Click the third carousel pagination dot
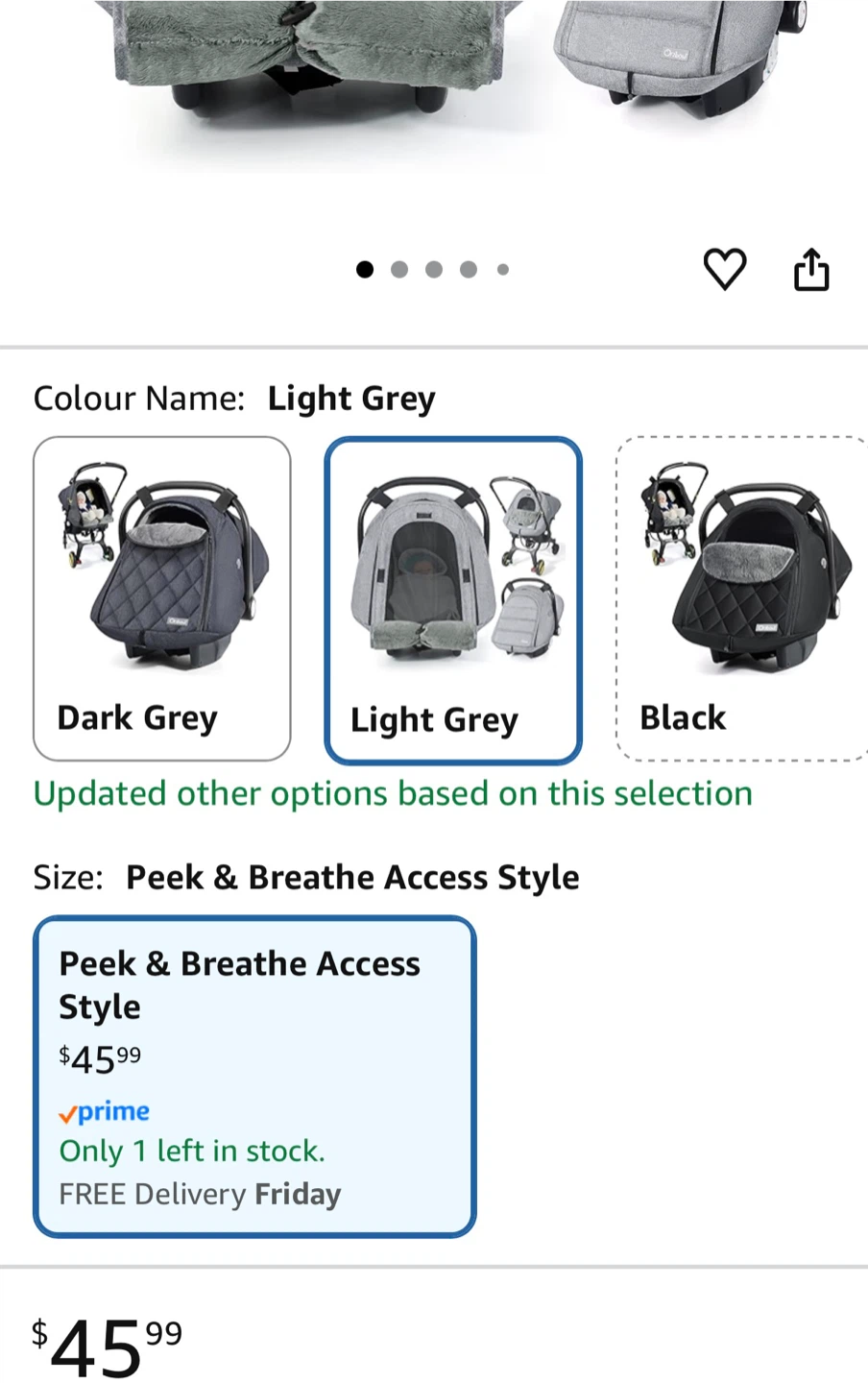 pyautogui.click(x=434, y=270)
